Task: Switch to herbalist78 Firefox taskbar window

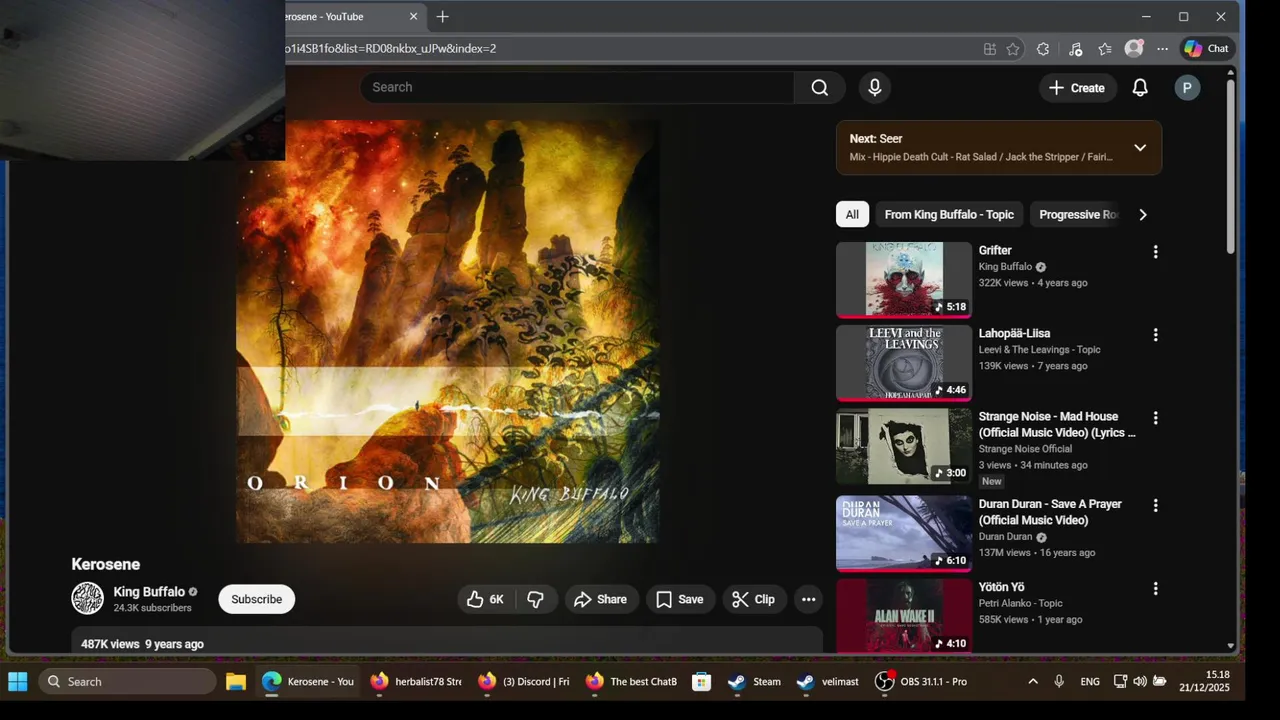Action: (415, 681)
